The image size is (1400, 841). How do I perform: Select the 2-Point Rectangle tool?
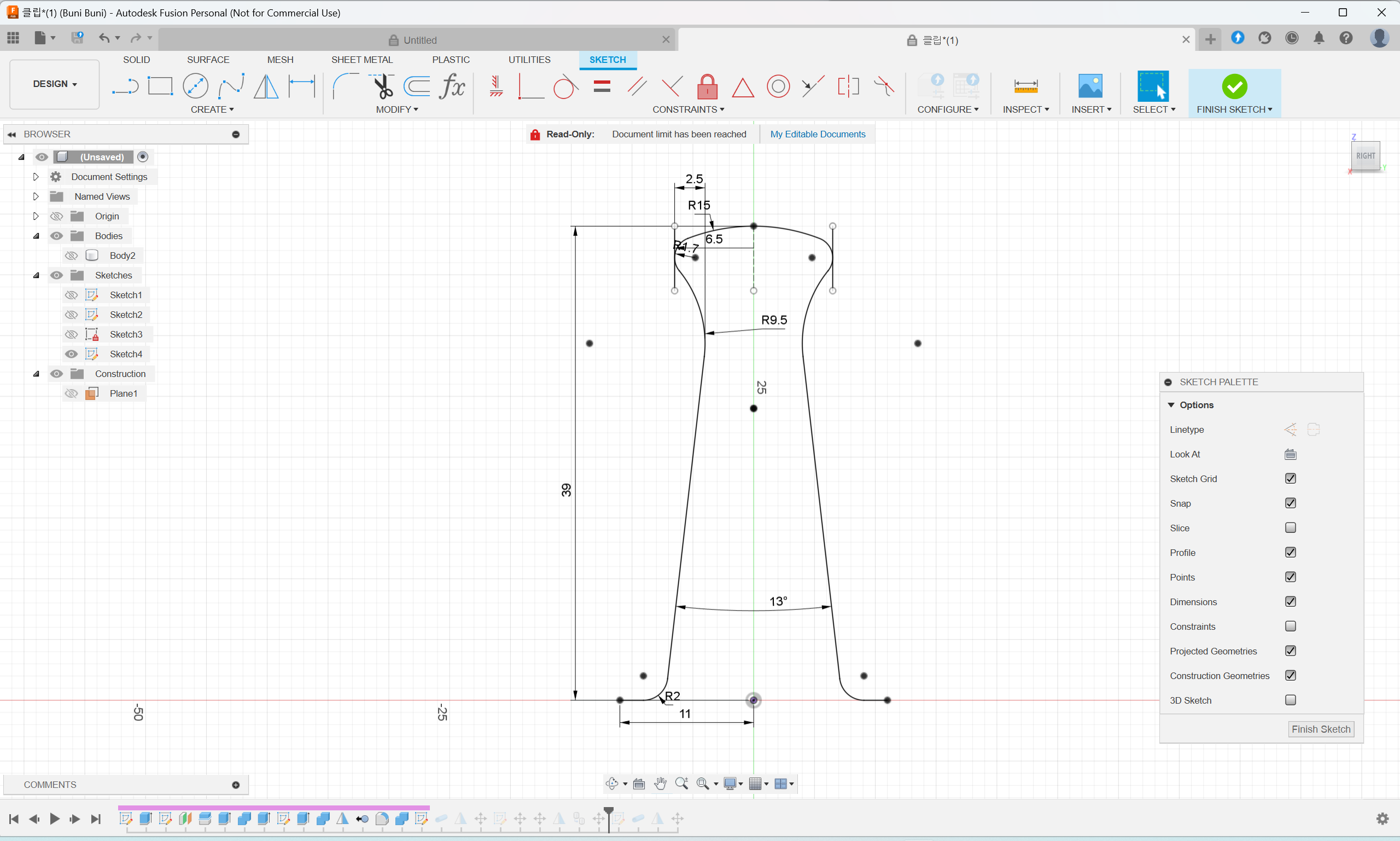point(160,86)
